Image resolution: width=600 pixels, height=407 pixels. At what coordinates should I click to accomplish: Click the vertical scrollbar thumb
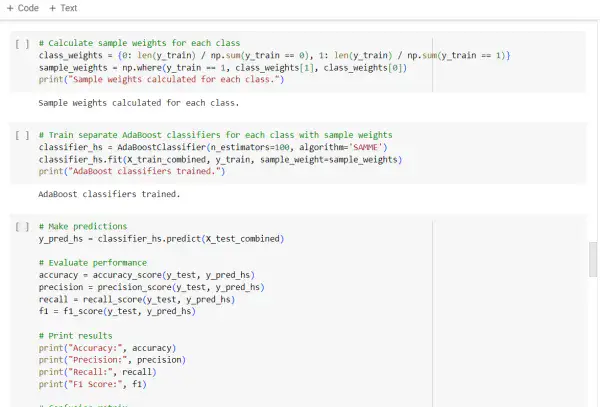(x=593, y=258)
